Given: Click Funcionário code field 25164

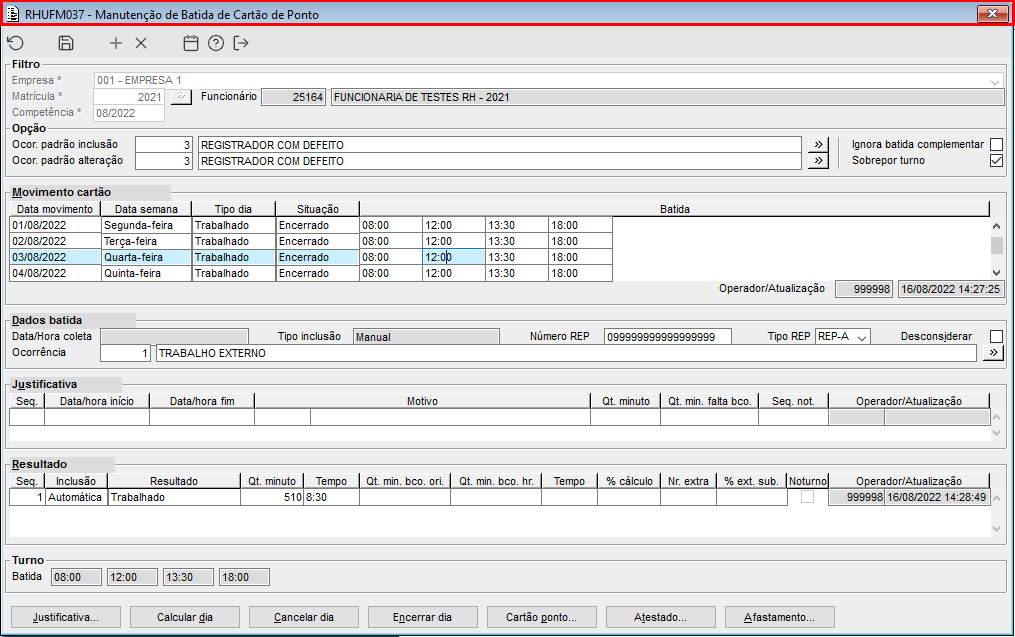Looking at the screenshot, I should [x=293, y=97].
